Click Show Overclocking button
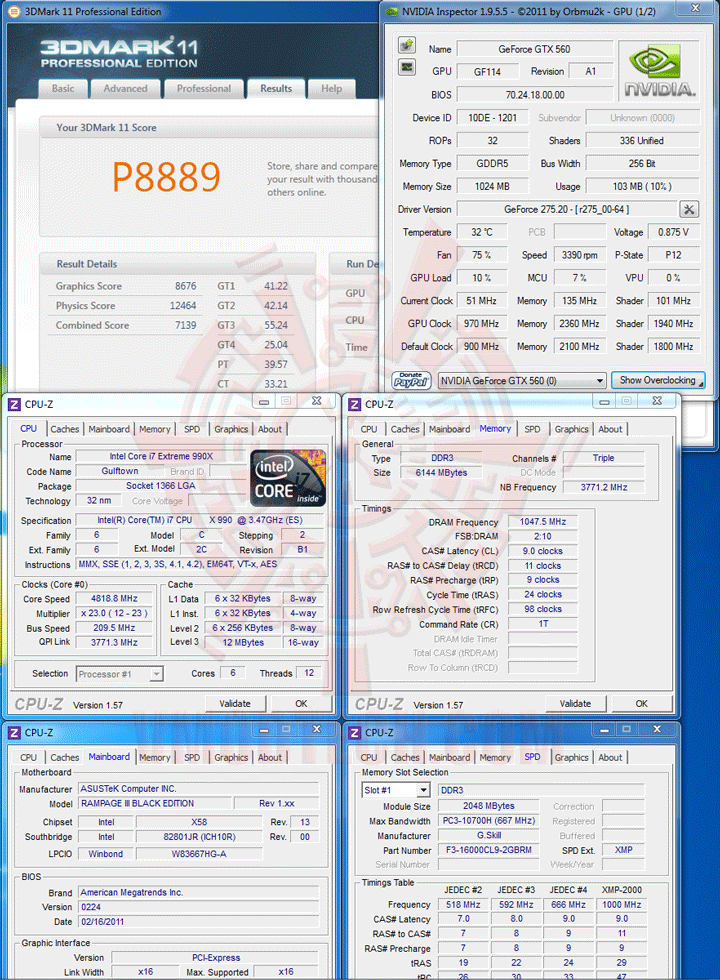The image size is (720, 980). click(658, 380)
